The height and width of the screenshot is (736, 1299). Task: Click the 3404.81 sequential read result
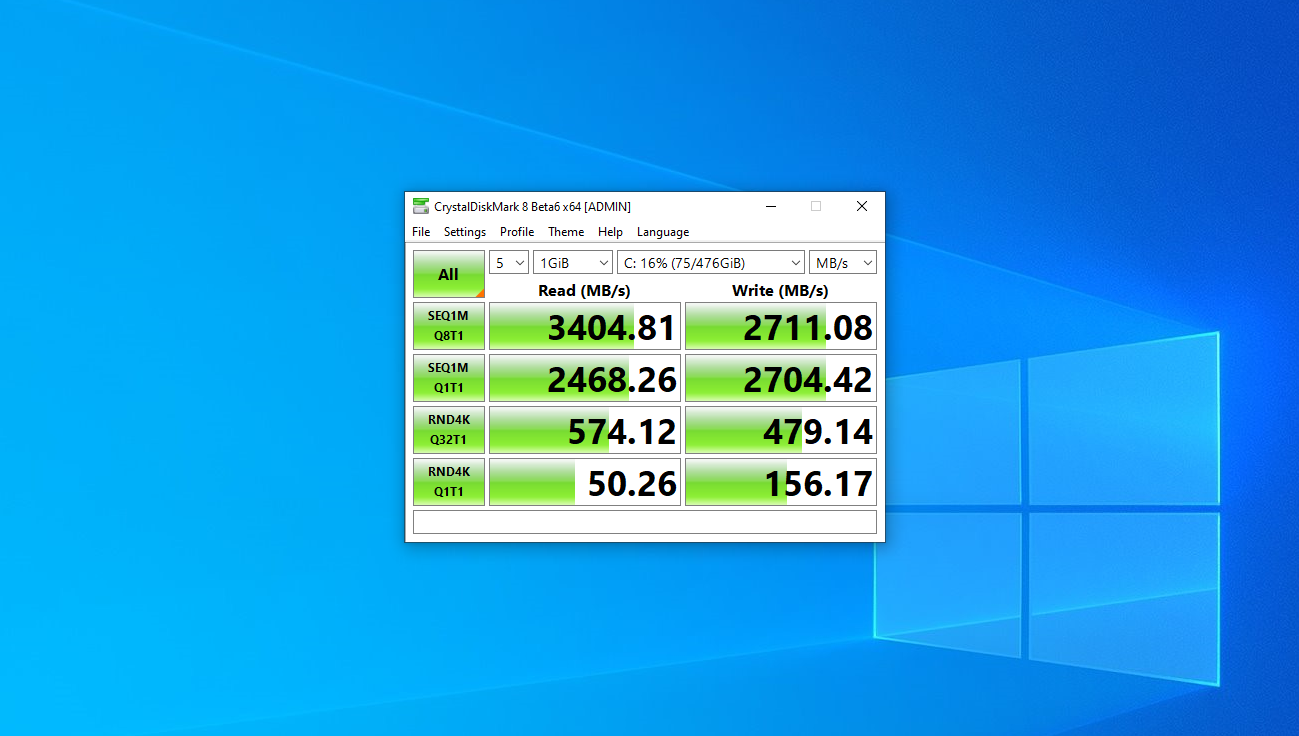[x=585, y=326]
